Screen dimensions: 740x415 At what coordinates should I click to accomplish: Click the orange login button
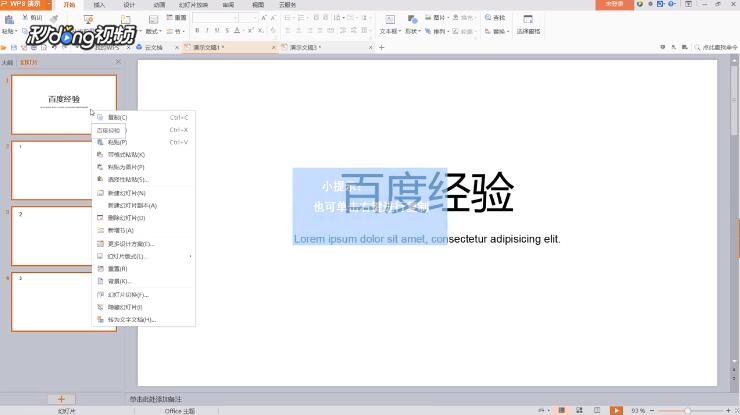[614, 4]
